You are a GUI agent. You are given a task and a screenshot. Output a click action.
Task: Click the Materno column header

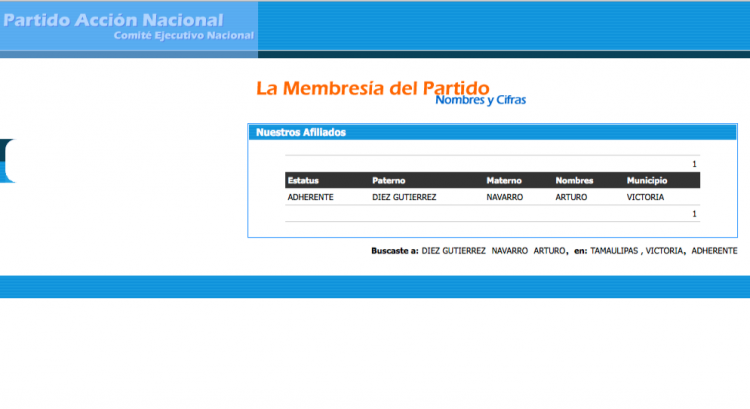504,180
